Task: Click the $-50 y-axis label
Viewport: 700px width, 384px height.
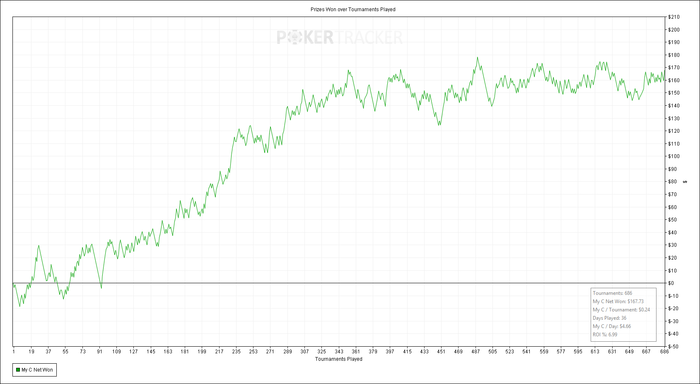Action: (x=673, y=346)
